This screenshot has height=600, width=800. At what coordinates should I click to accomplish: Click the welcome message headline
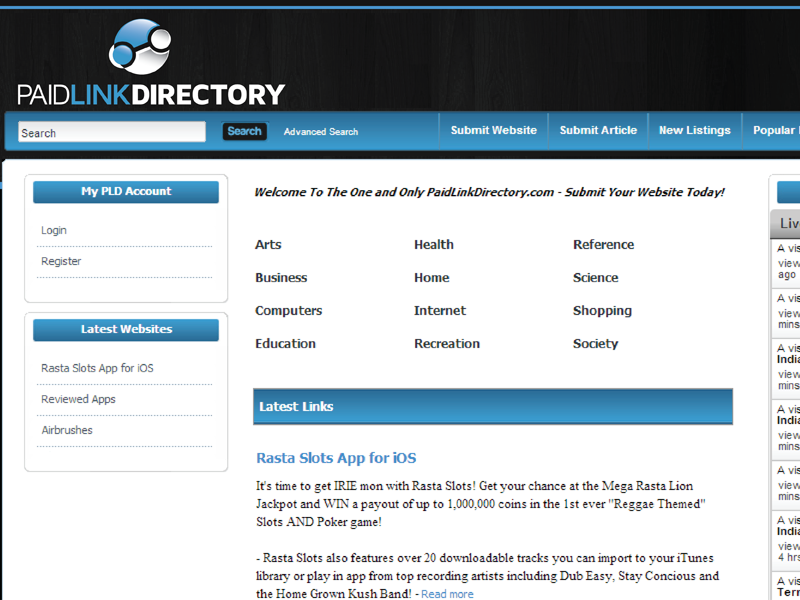coord(489,192)
